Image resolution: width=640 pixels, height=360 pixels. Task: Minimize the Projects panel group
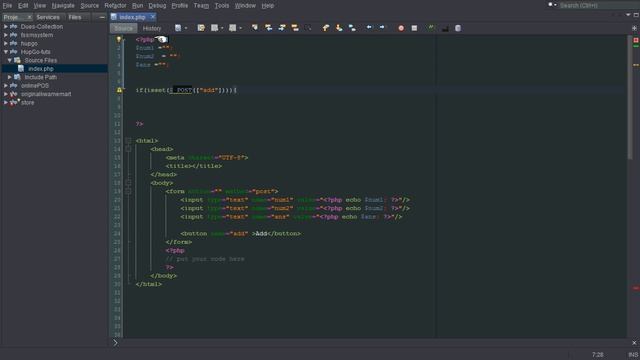coord(102,17)
